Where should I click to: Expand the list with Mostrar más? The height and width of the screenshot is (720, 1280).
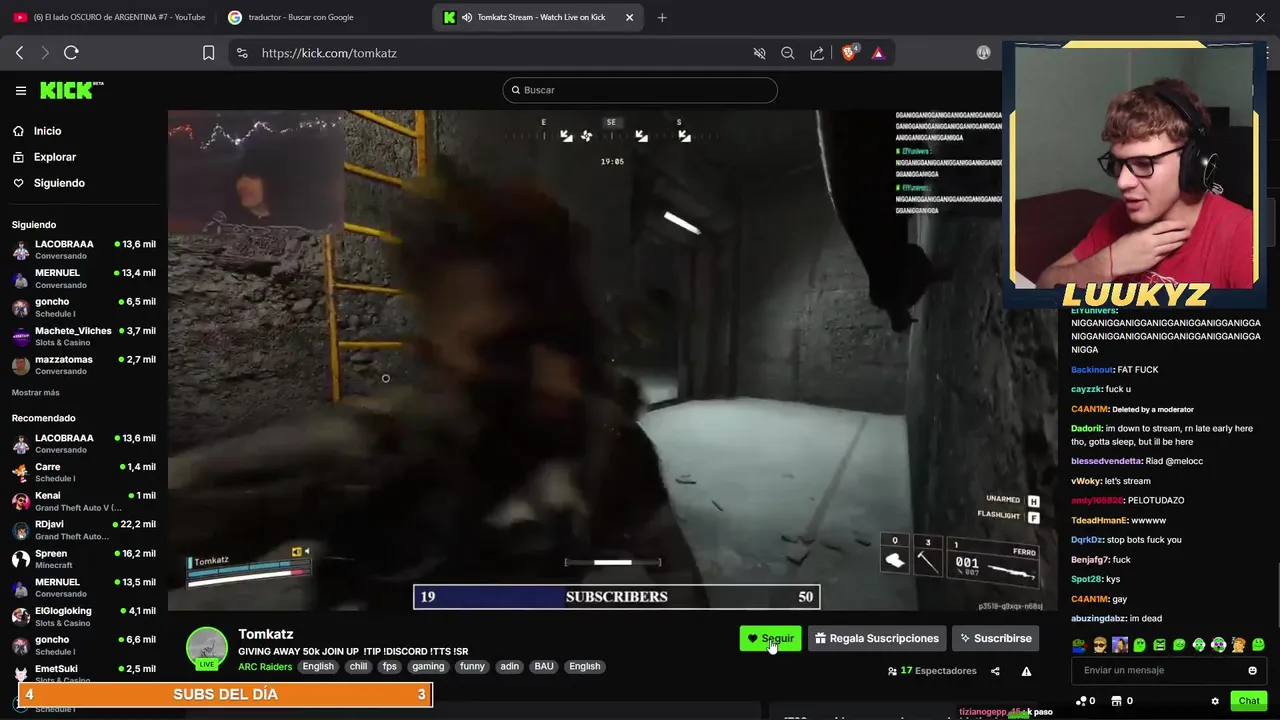point(36,393)
